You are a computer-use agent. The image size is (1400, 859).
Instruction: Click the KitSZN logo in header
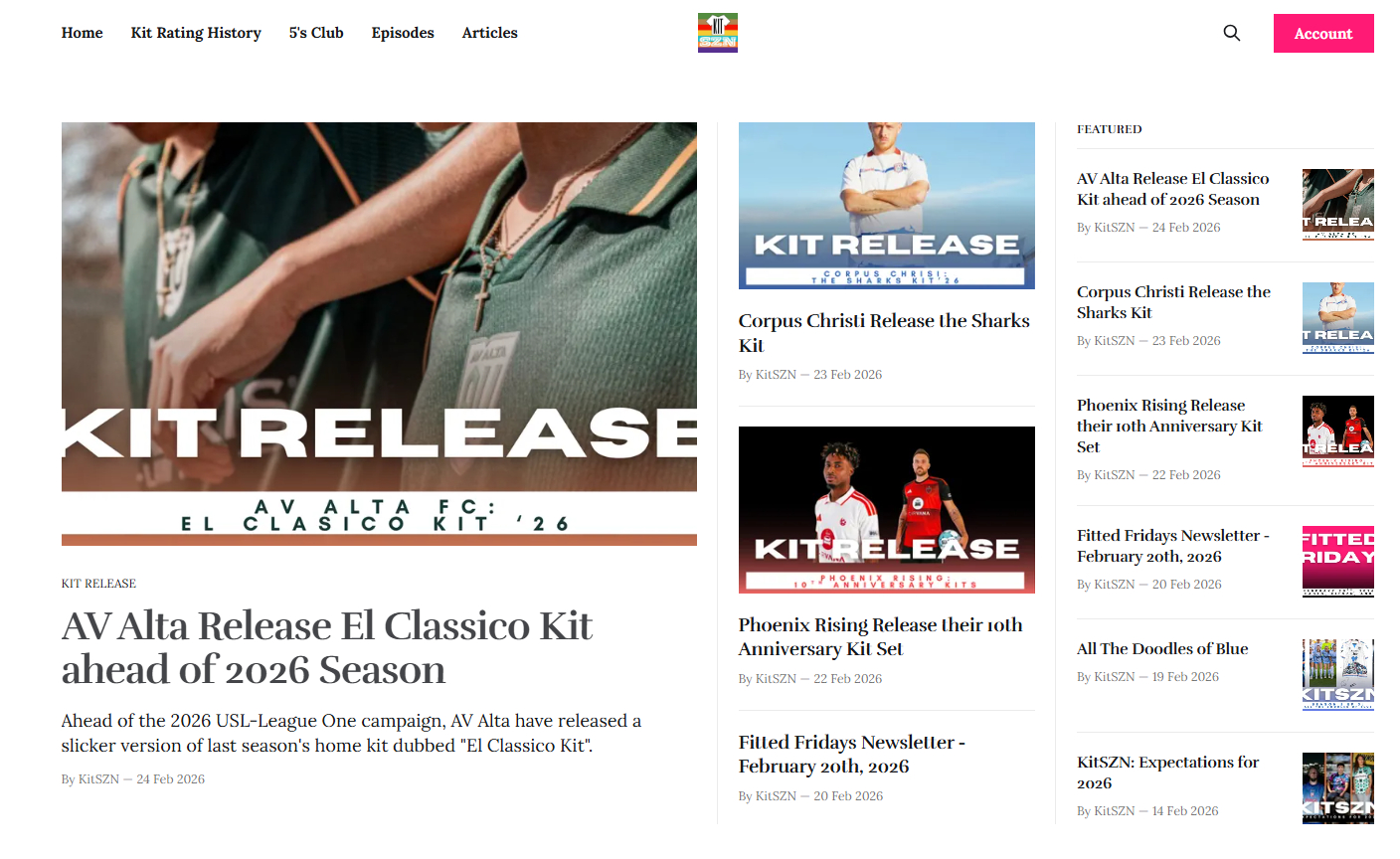(717, 33)
